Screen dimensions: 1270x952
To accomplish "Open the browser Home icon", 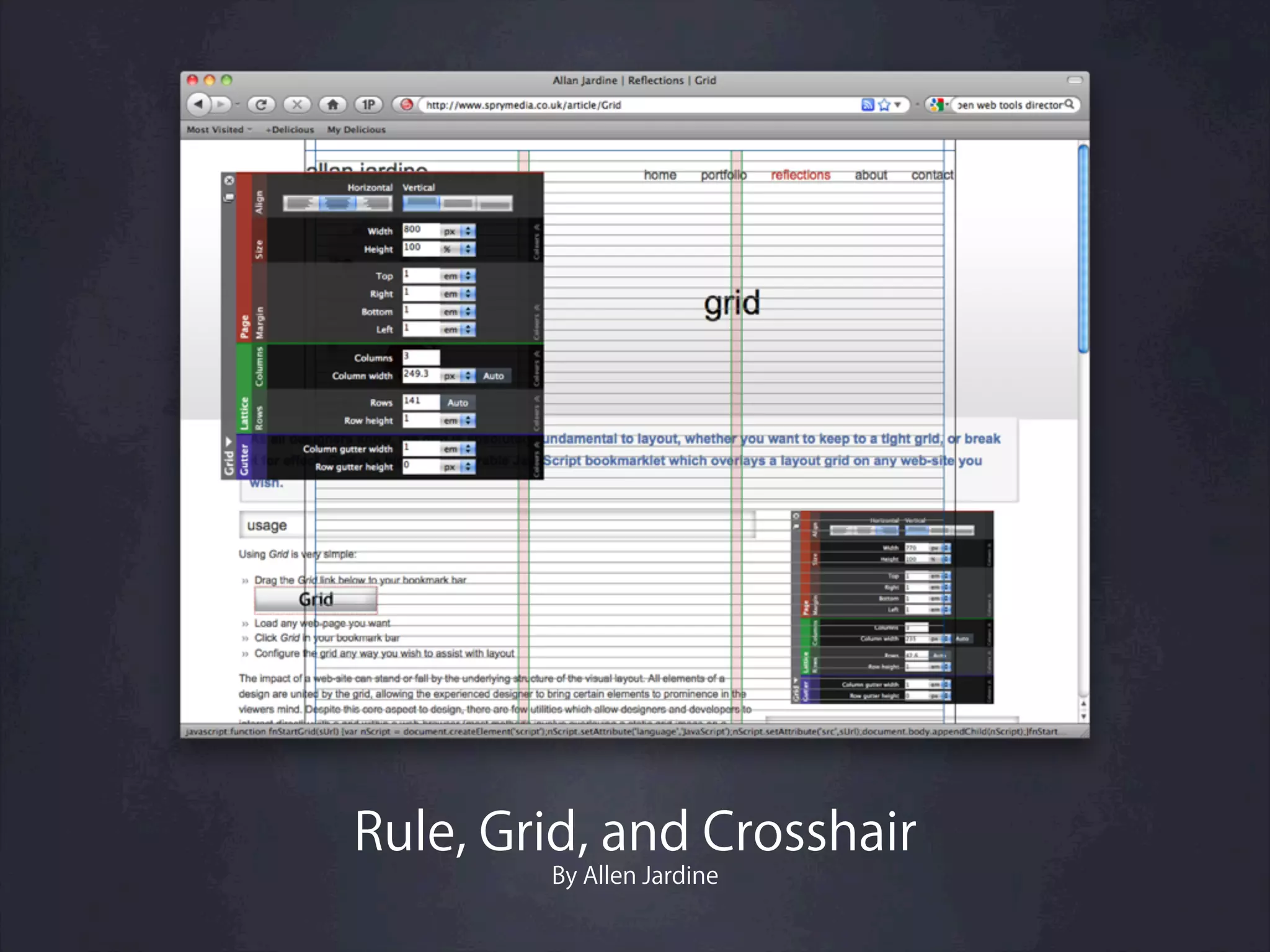I will point(333,105).
